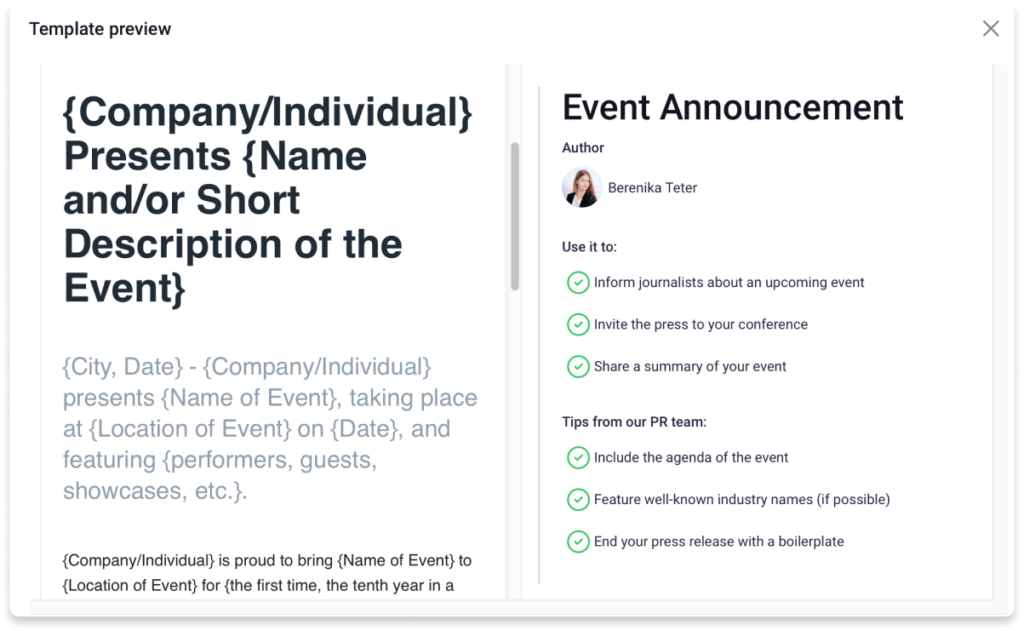
Task: Click the author name Berenika Teter
Action: click(x=652, y=188)
